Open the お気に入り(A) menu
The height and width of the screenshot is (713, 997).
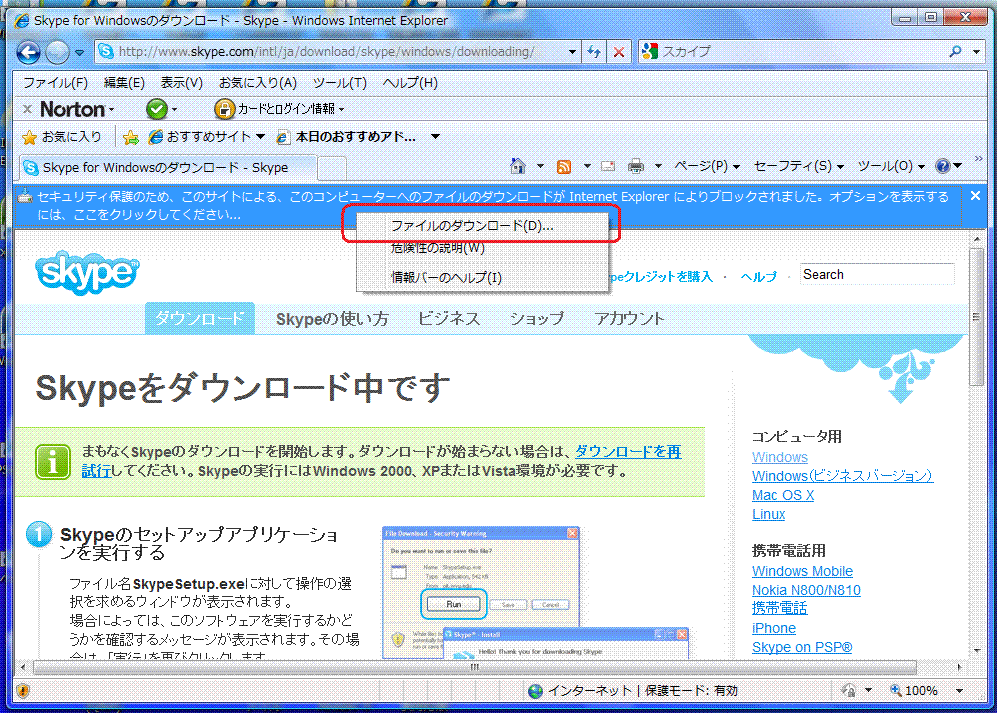258,83
